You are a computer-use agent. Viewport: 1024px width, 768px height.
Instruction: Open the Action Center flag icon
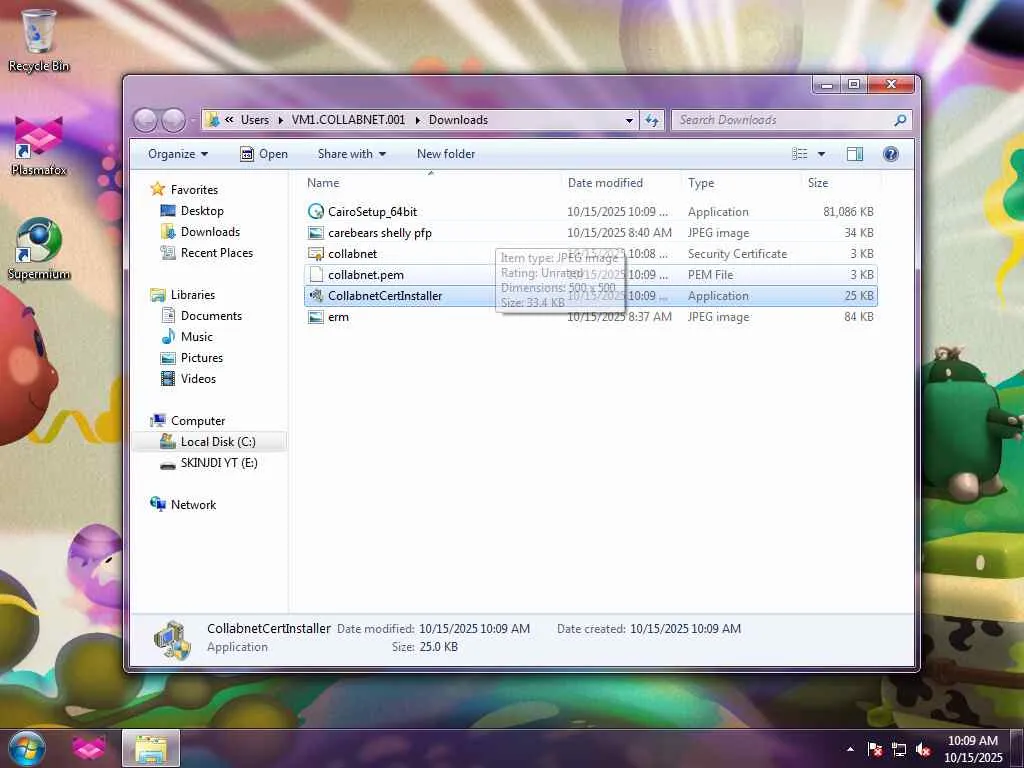tap(875, 750)
